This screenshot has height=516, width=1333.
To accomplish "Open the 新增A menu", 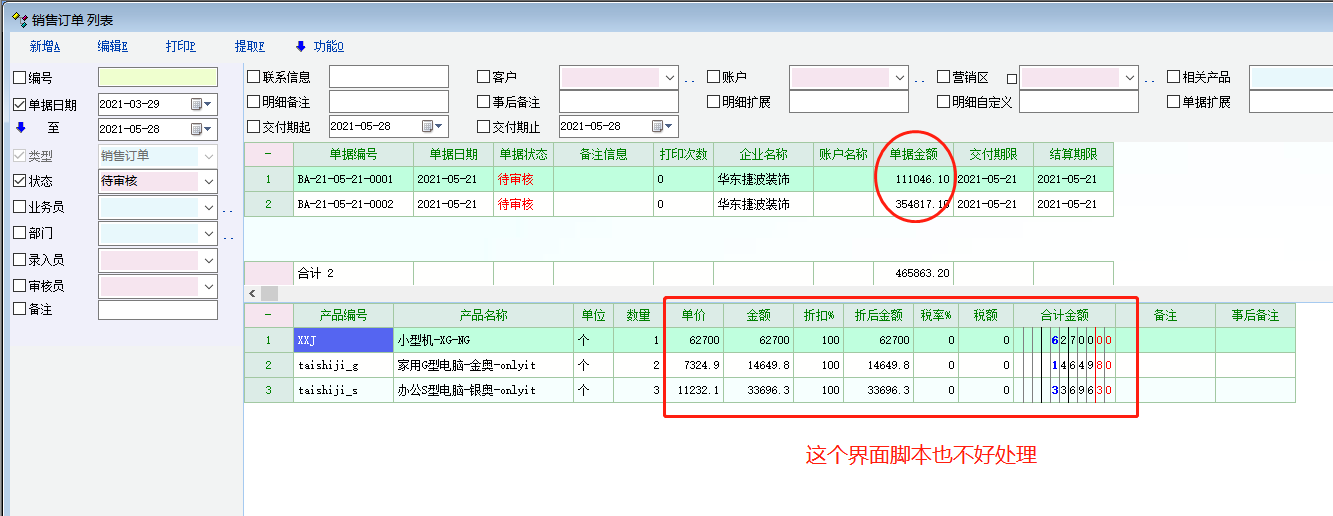I will click(x=45, y=46).
